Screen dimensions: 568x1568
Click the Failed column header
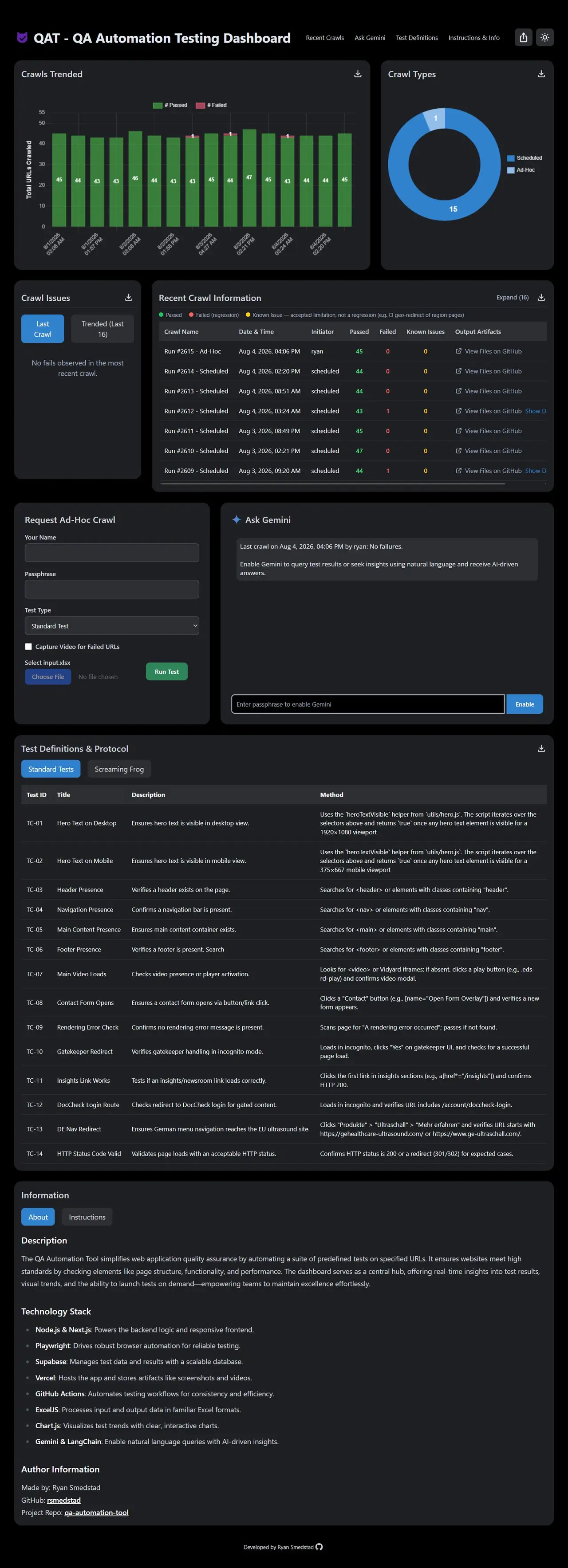coord(388,332)
